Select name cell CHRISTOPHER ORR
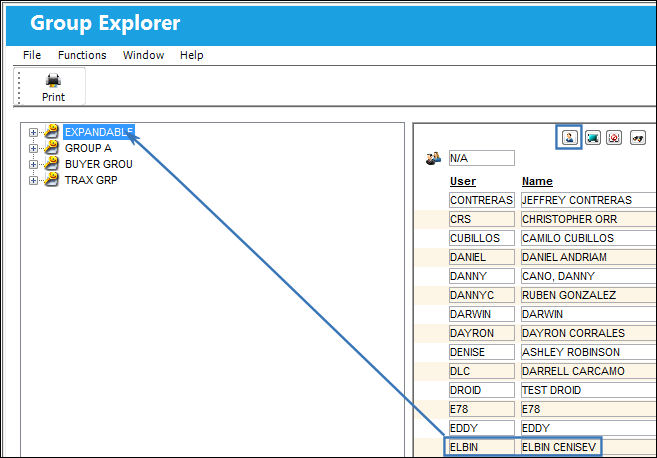Image resolution: width=657 pixels, height=458 pixels. (x=589, y=219)
